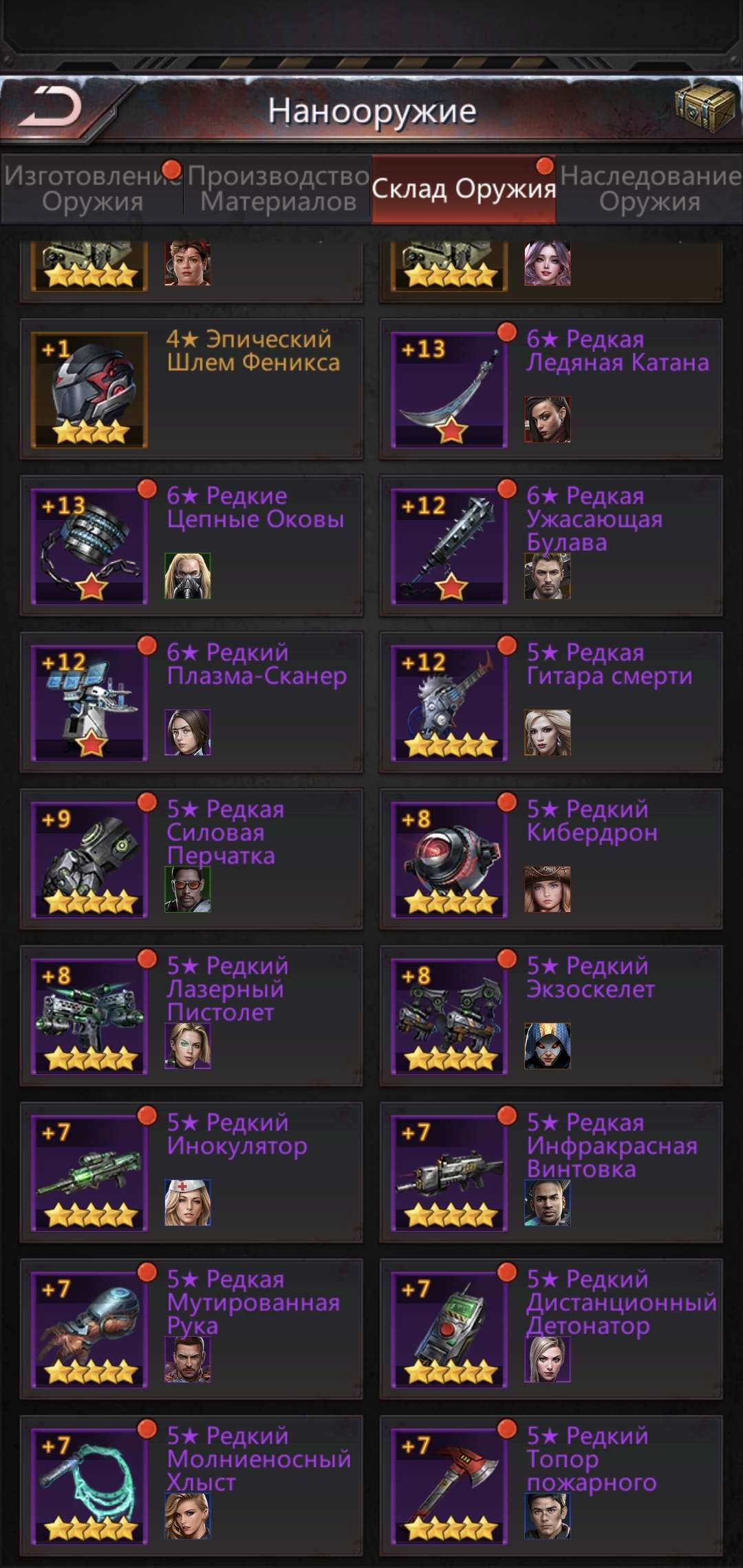The height and width of the screenshot is (1568, 743).
Task: Choose the Молниеносный Хлыст whip icon
Action: click(89, 1488)
